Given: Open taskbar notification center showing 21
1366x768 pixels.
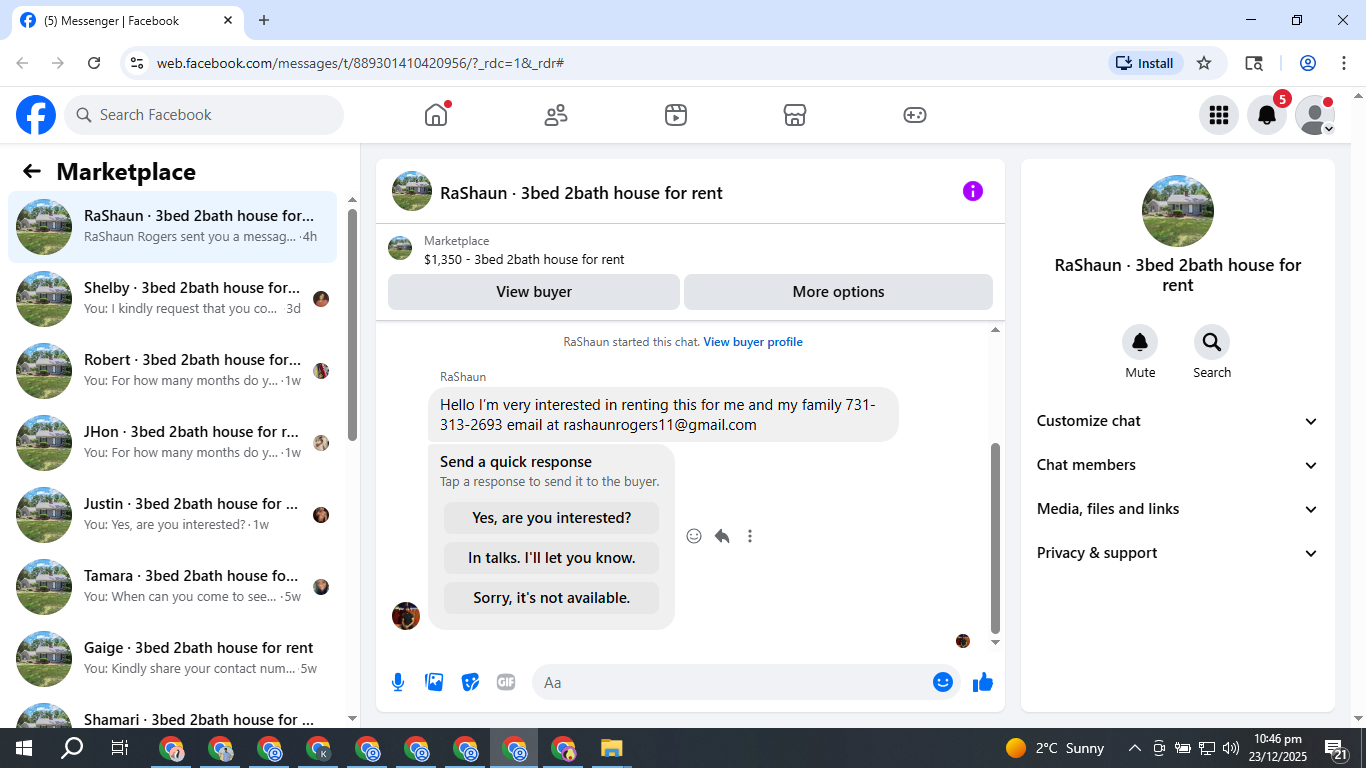Looking at the screenshot, I should (1336, 748).
